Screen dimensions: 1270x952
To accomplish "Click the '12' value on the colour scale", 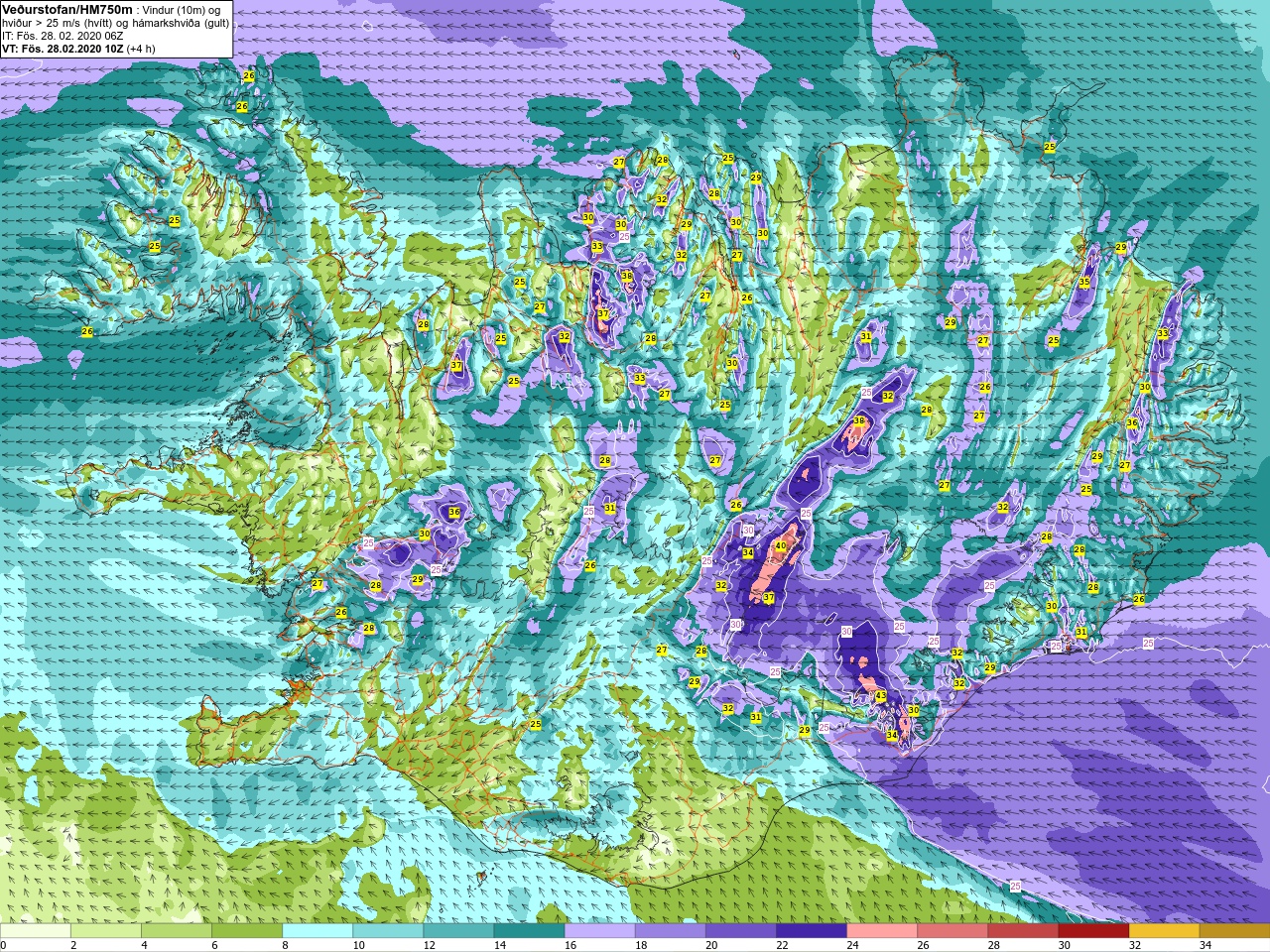I will tap(428, 945).
